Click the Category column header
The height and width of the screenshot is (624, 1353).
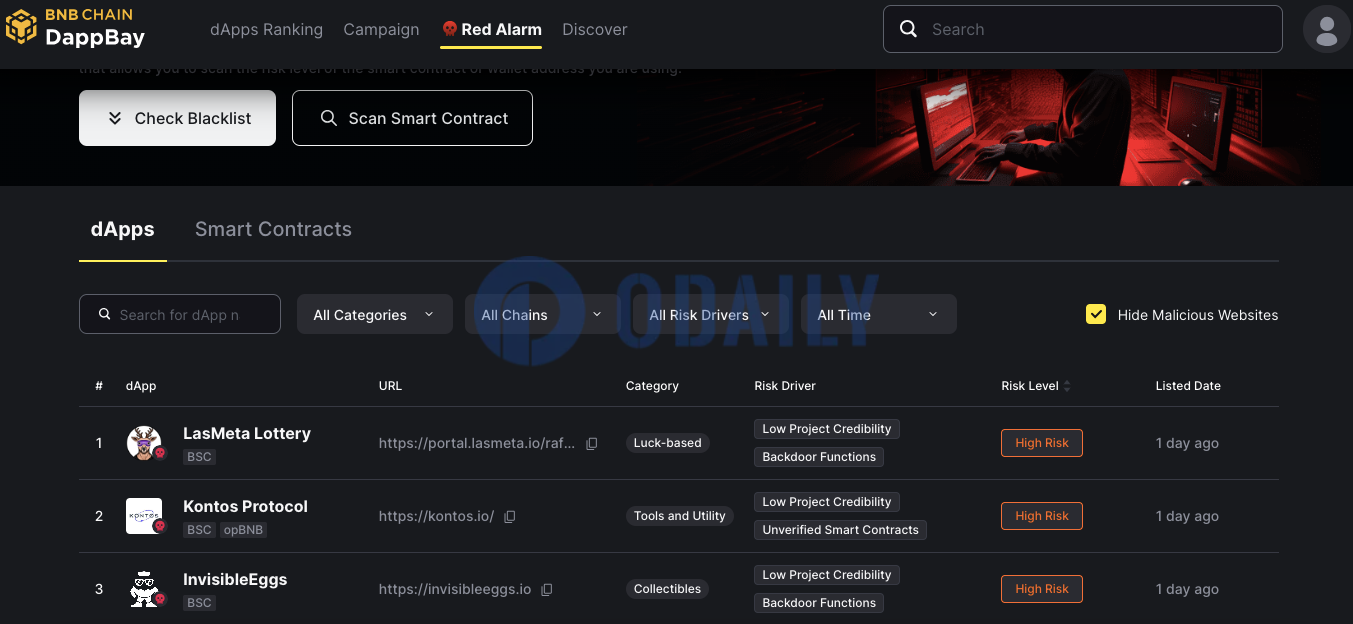pyautogui.click(x=652, y=386)
